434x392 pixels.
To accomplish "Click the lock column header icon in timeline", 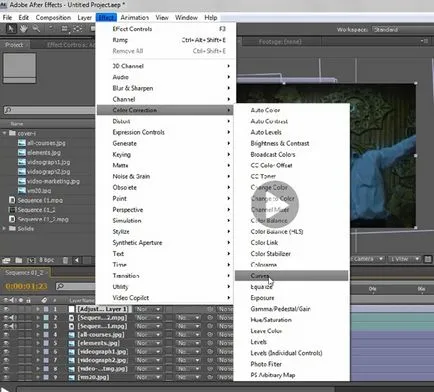I will click(x=28, y=300).
